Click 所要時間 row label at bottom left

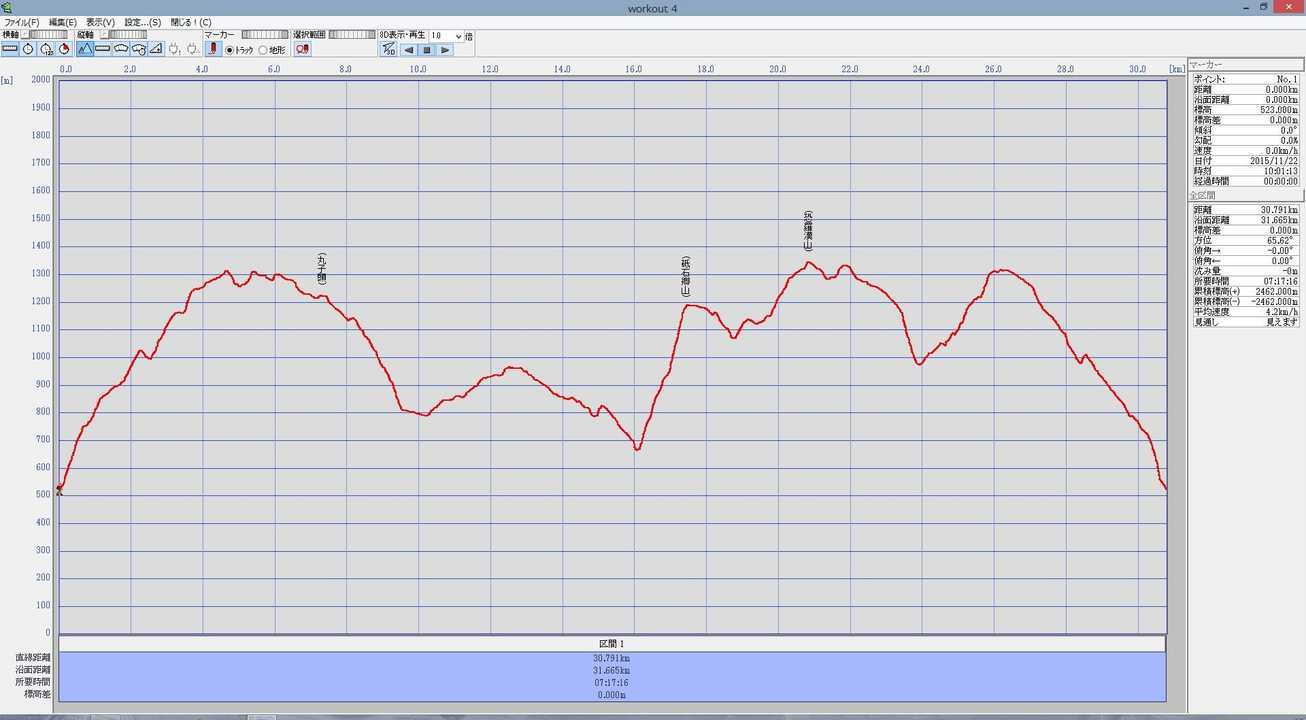34,682
